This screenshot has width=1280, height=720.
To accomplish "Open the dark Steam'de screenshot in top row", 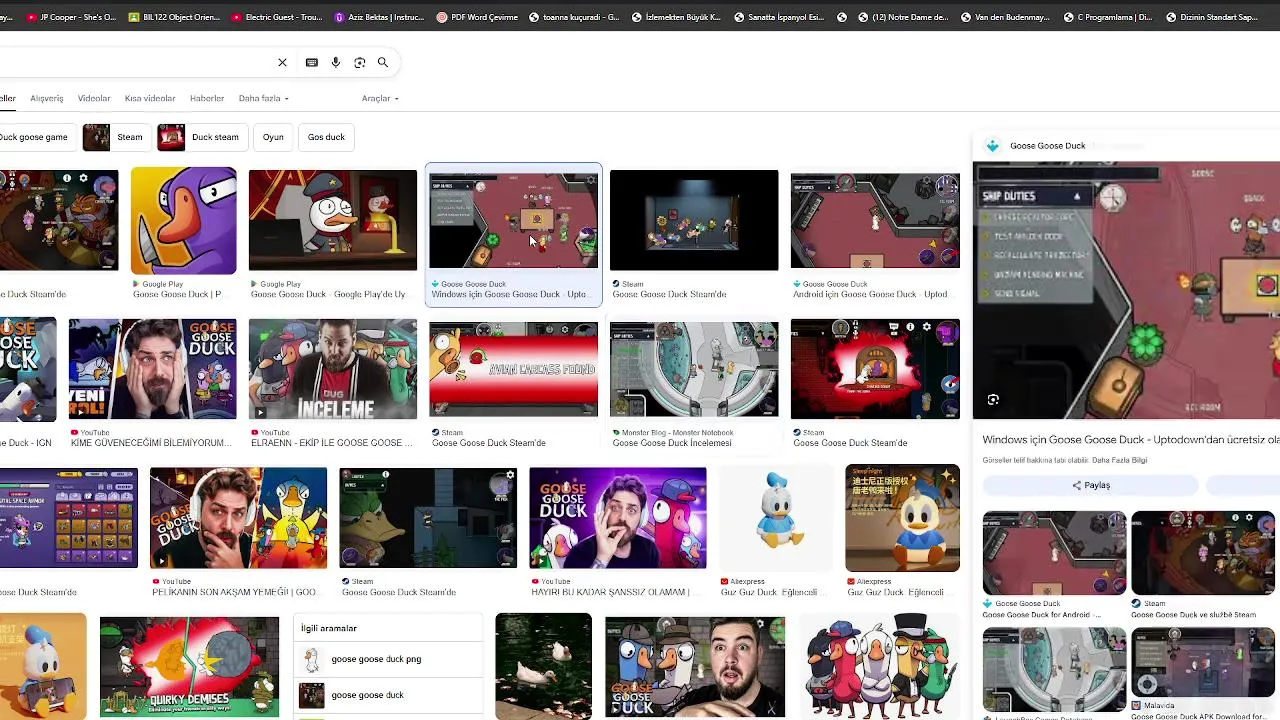I will (694, 220).
